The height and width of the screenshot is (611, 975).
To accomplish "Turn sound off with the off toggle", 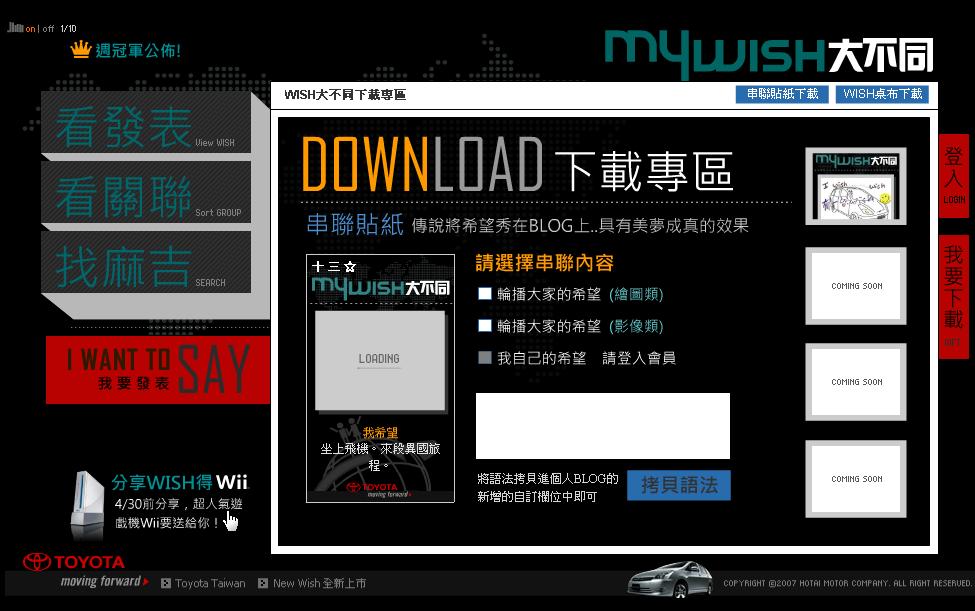I will 48,29.
